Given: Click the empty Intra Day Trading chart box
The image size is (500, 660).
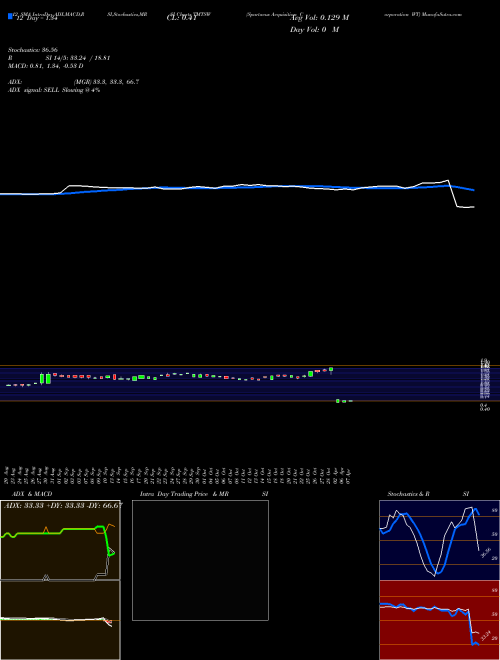Looking at the screenshot, I should pyautogui.click(x=200, y=560).
